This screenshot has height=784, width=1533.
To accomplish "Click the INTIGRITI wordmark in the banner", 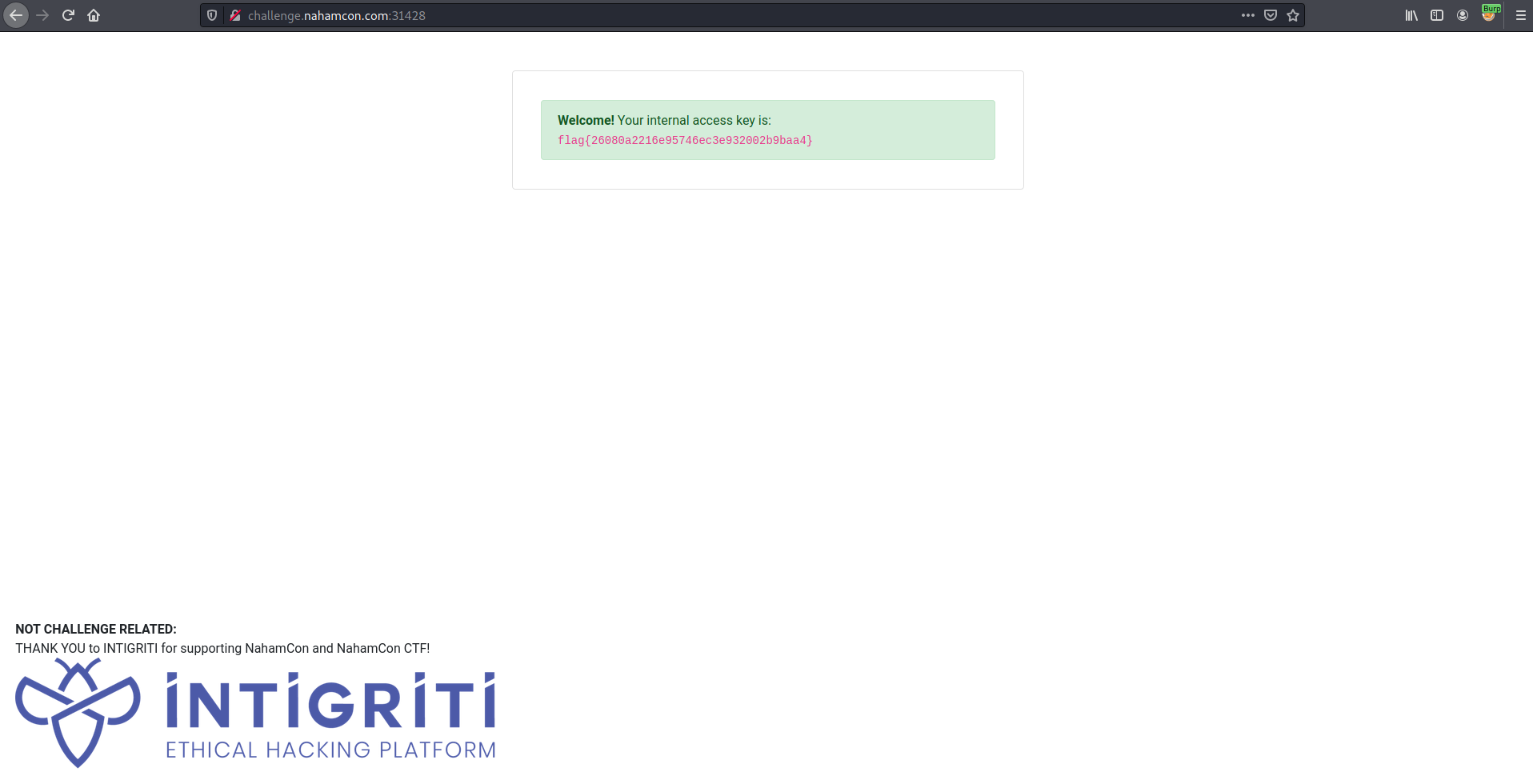I will click(x=330, y=702).
